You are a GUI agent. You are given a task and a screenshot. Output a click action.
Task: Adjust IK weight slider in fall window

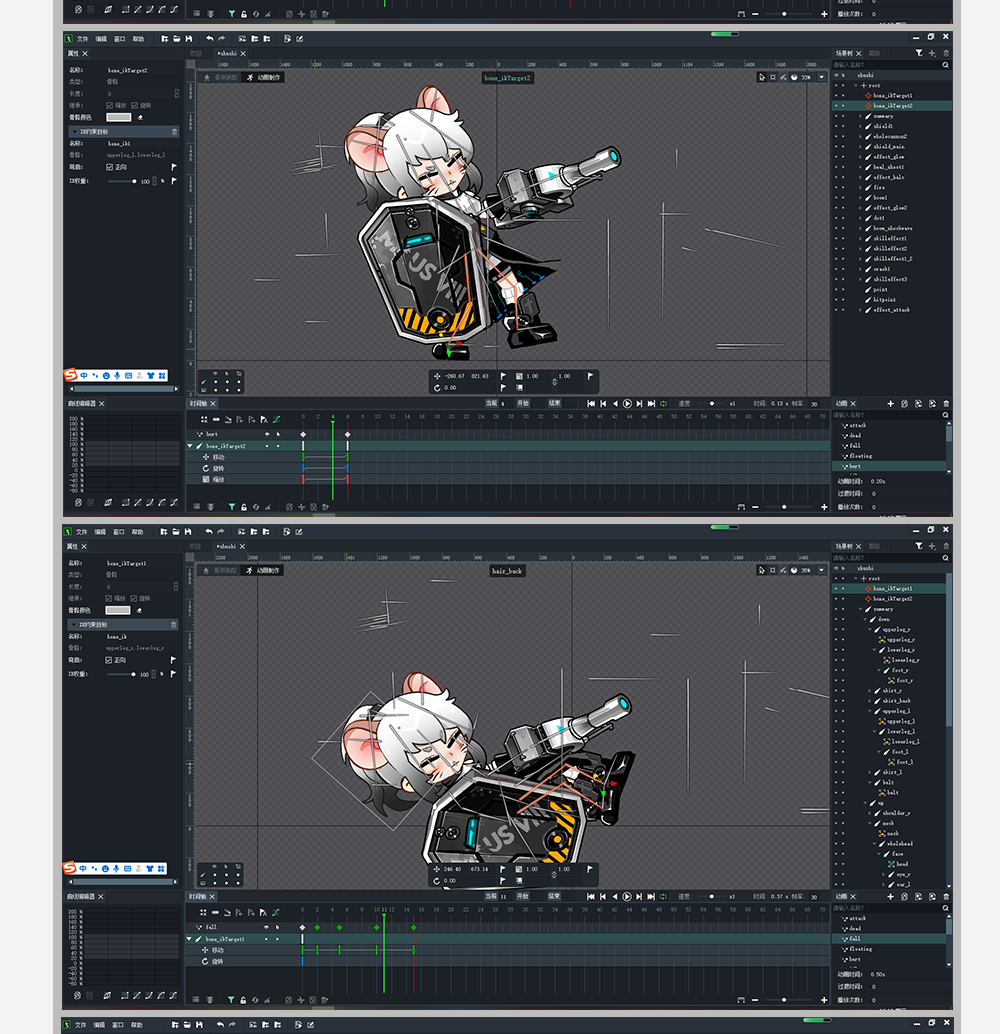121,674
